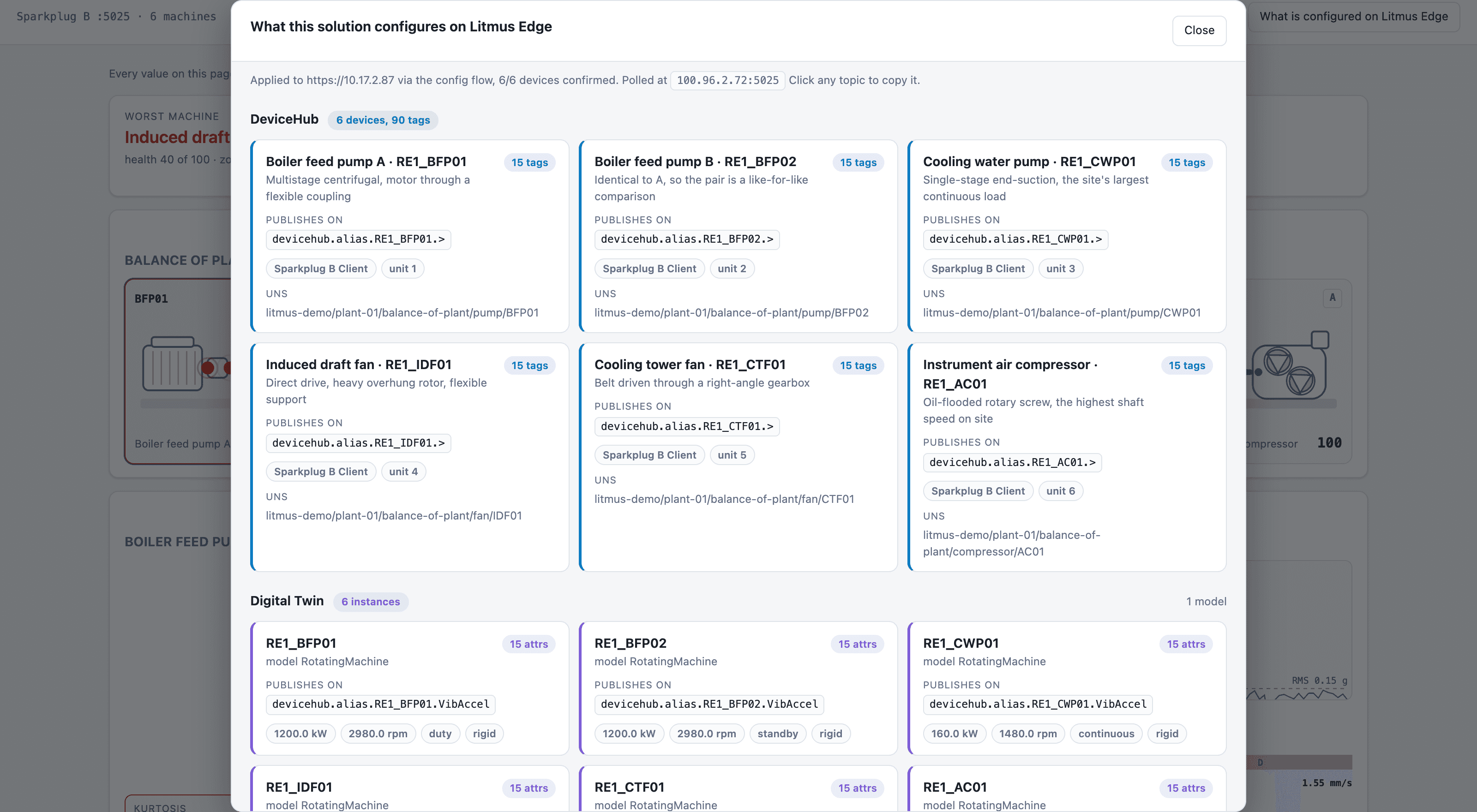Click '15 attrs' badge on RE1_BFP01 twin
The image size is (1477, 812).
coord(528,644)
